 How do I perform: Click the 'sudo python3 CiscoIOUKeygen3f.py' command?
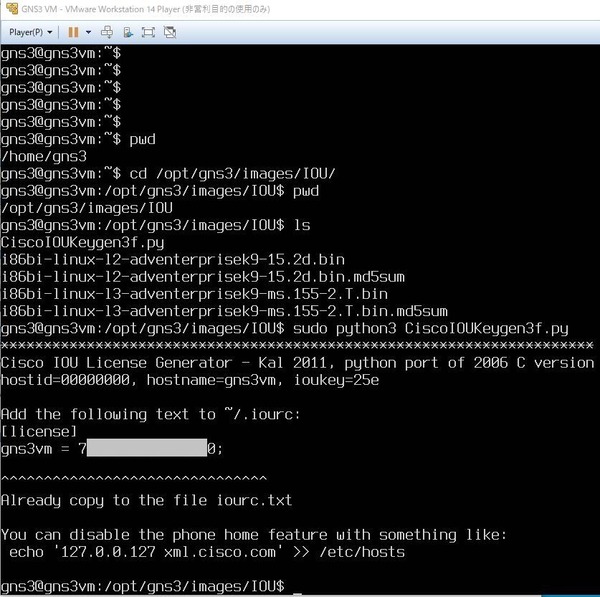[x=430, y=329]
